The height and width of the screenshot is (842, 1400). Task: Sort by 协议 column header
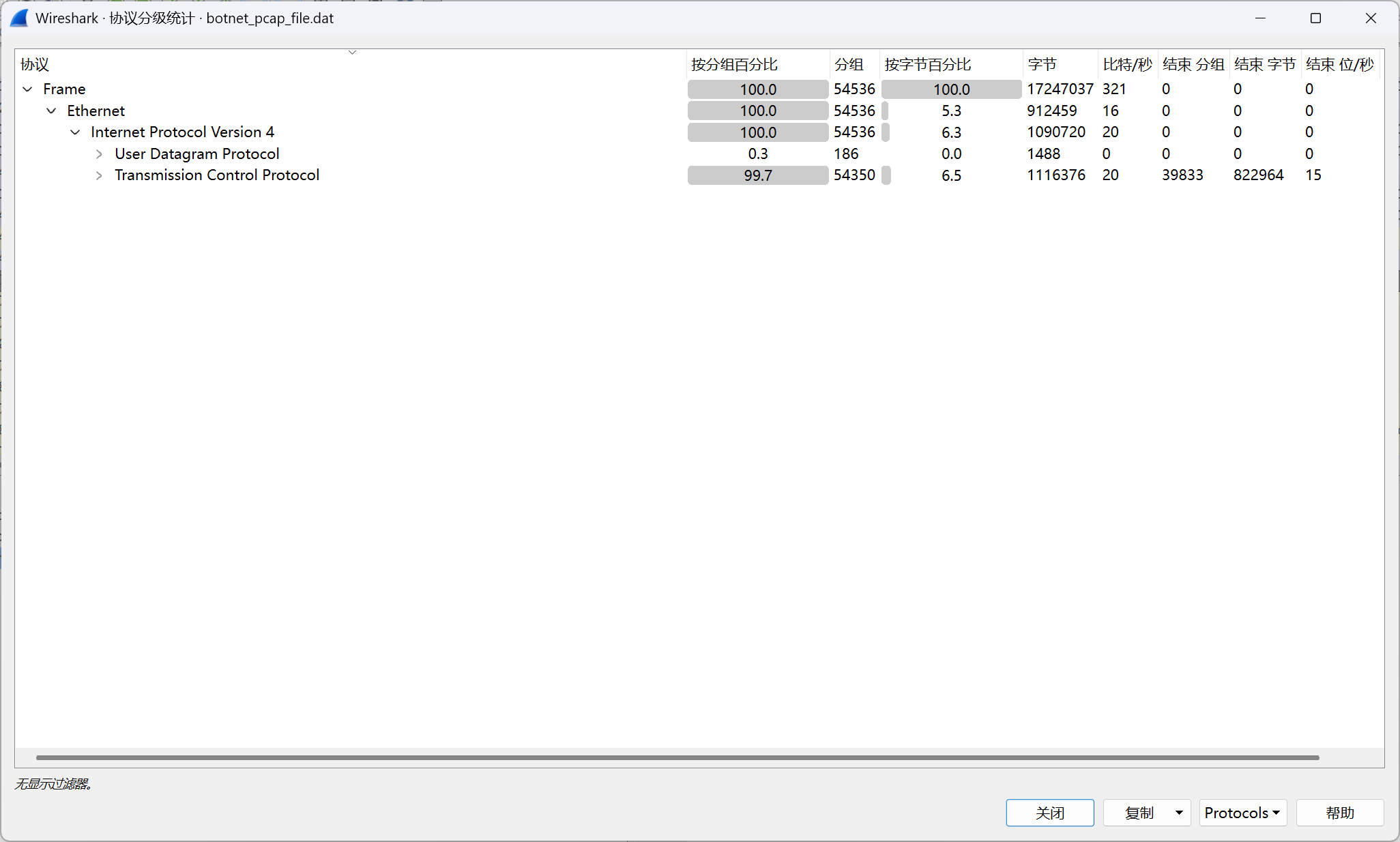point(34,65)
